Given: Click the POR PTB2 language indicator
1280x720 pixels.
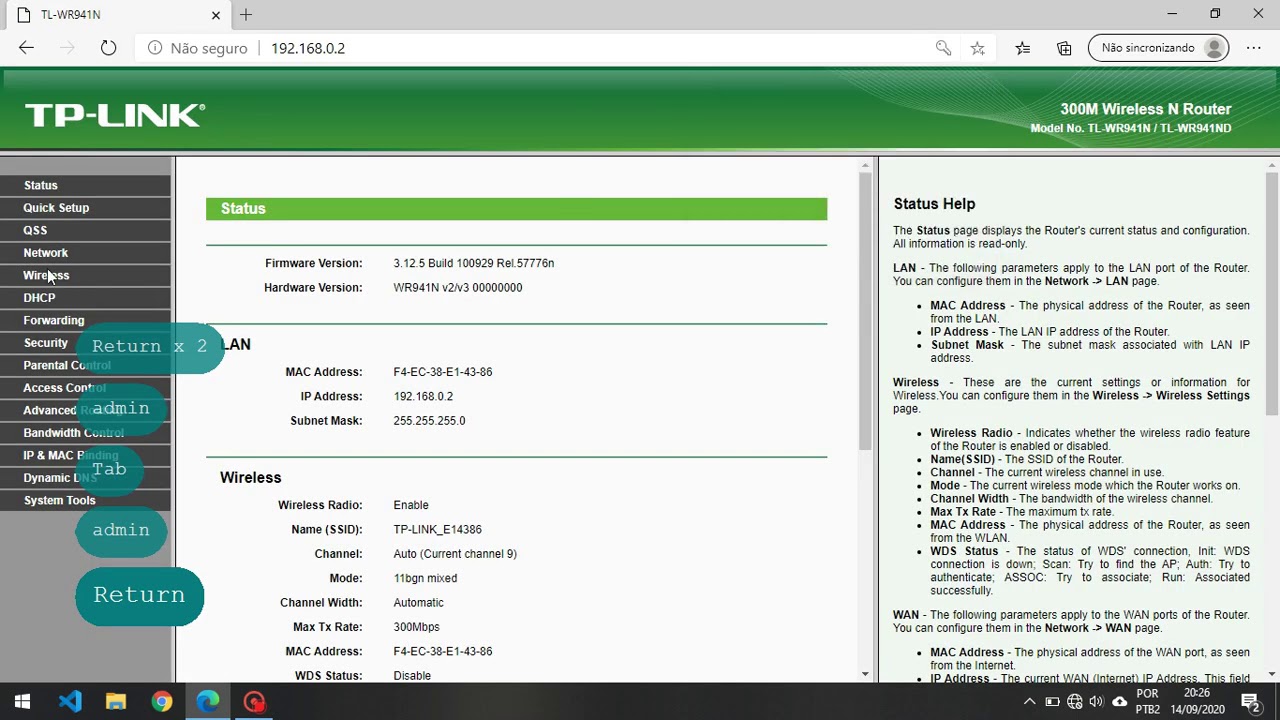Looking at the screenshot, I should point(1148,701).
